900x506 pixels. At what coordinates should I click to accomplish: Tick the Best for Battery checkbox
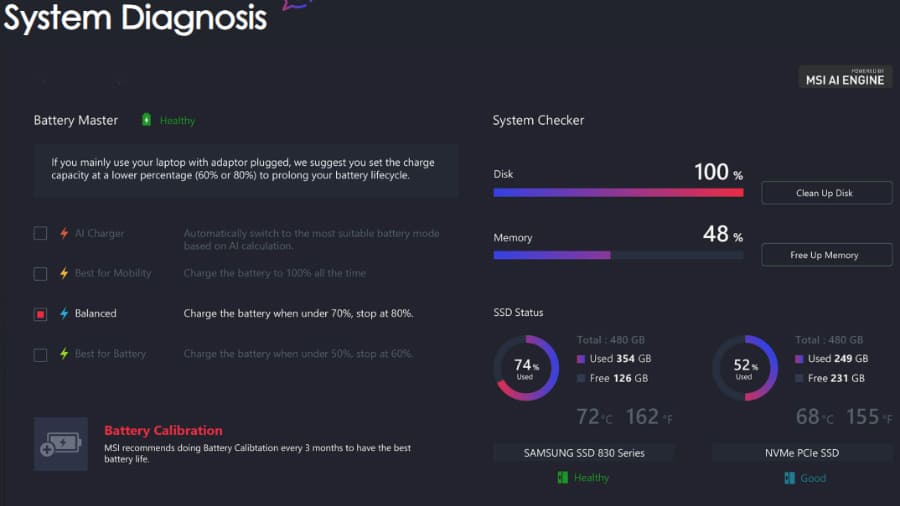pos(40,354)
